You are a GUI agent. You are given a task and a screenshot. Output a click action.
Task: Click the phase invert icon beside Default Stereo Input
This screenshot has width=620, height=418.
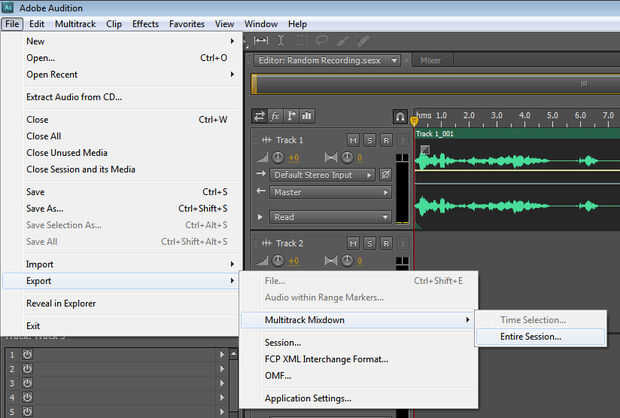386,175
